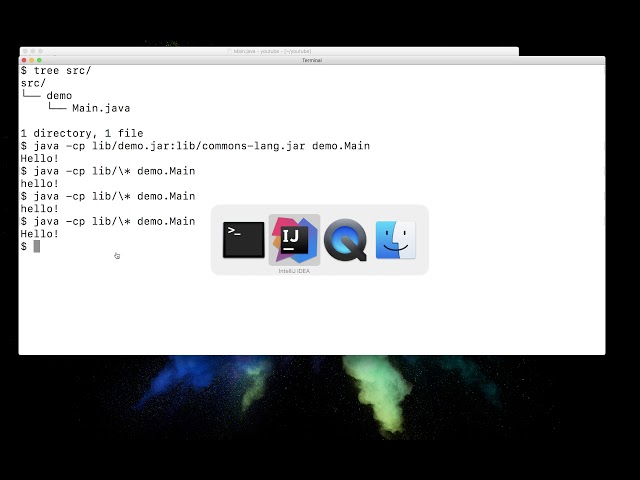Image resolution: width=640 pixels, height=480 pixels.
Task: Click the "src/" root line in tree output
Action: 32,84
